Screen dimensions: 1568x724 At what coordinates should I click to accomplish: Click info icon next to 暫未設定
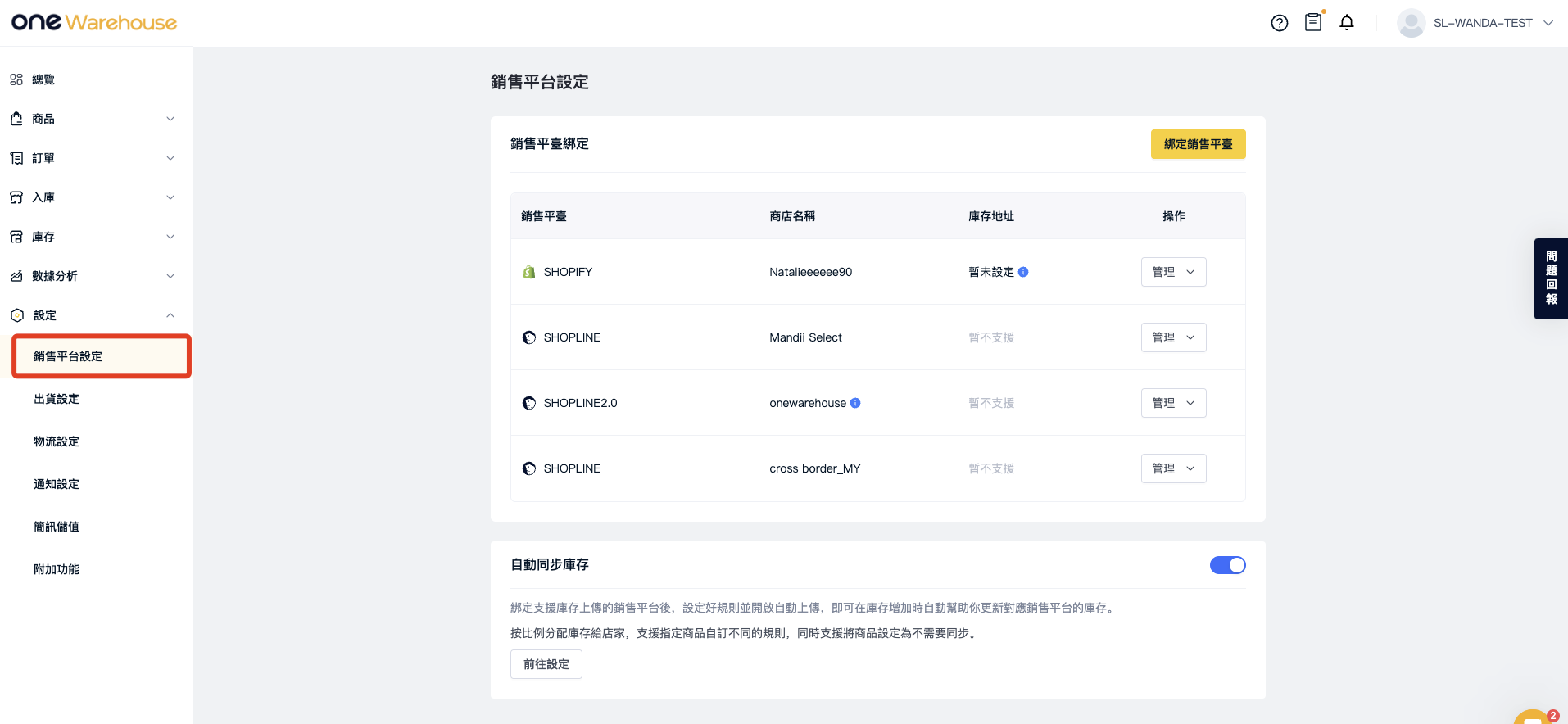point(1023,272)
